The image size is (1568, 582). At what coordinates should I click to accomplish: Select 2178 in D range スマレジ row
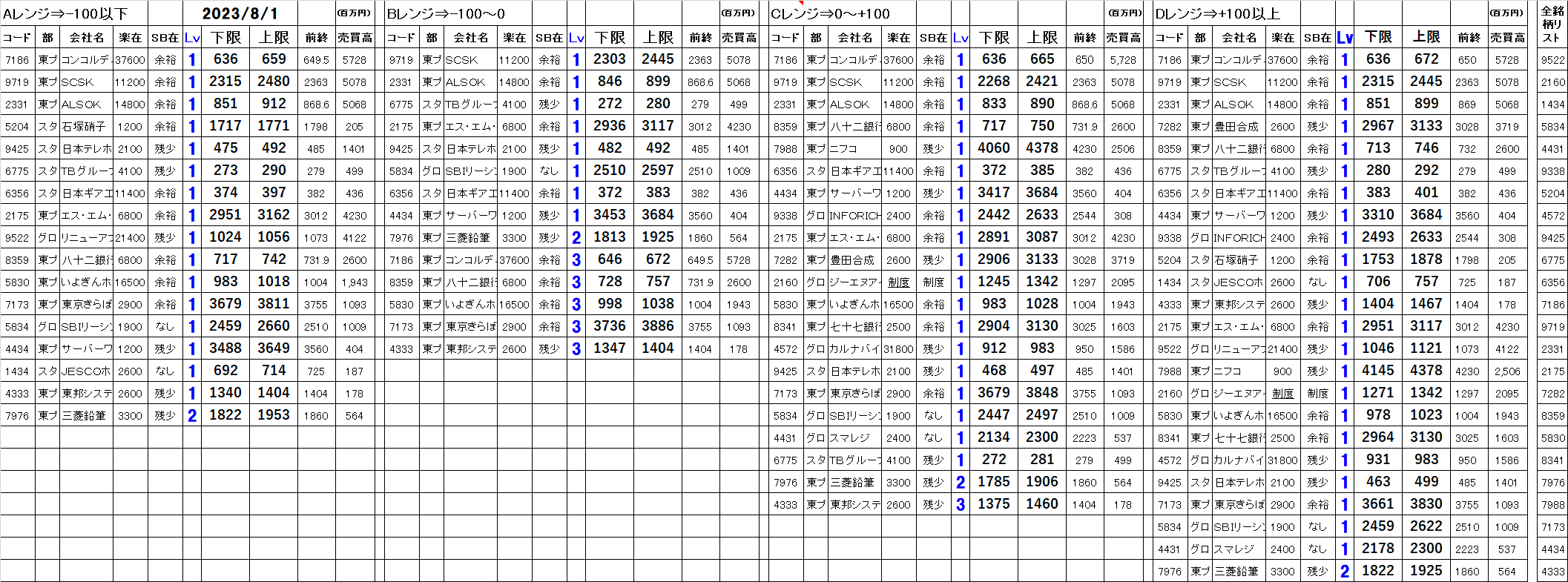click(1378, 549)
